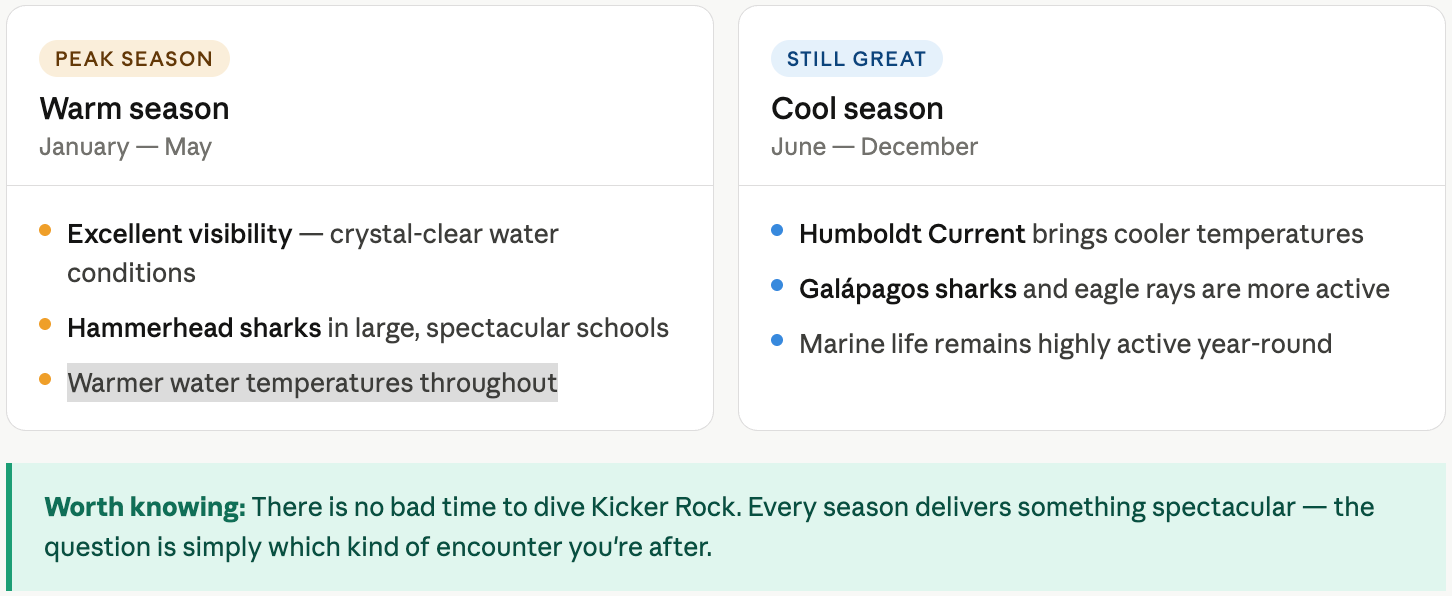Click the Worth knowing label in green callout
Screen dimensions: 1452x596
(x=145, y=507)
